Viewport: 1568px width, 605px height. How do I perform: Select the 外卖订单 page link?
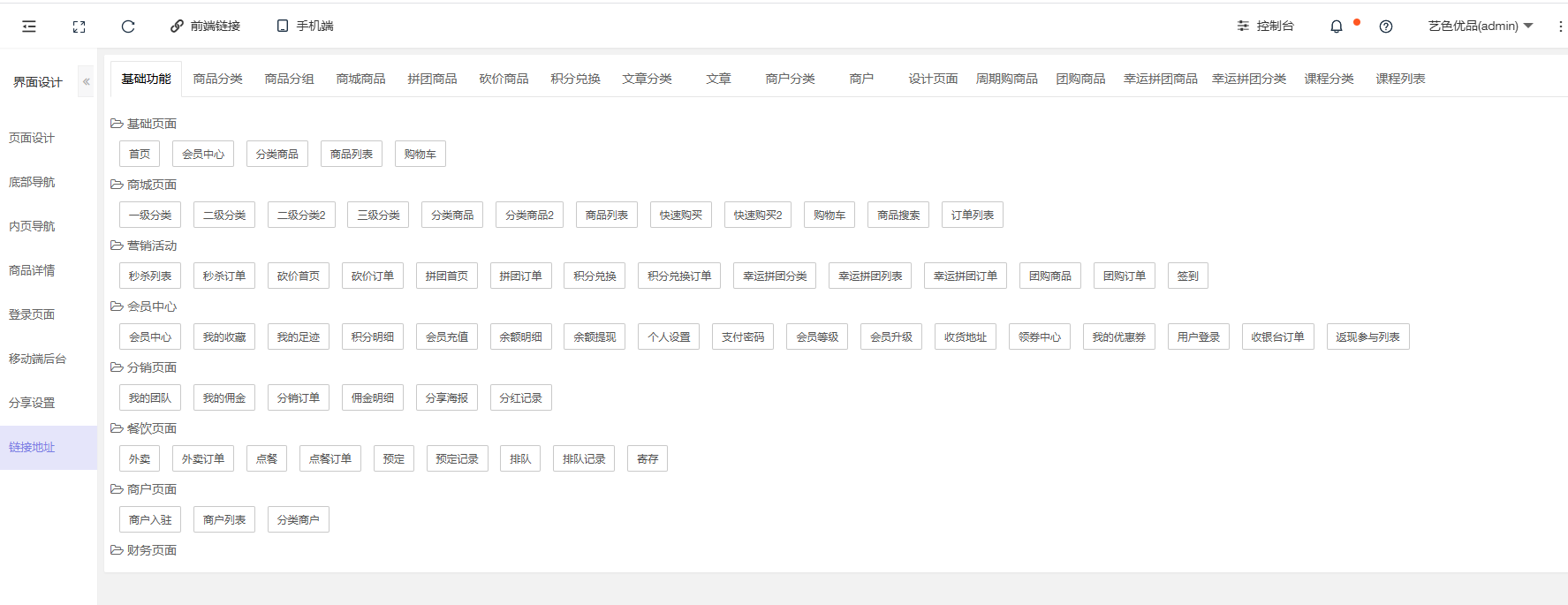click(203, 458)
